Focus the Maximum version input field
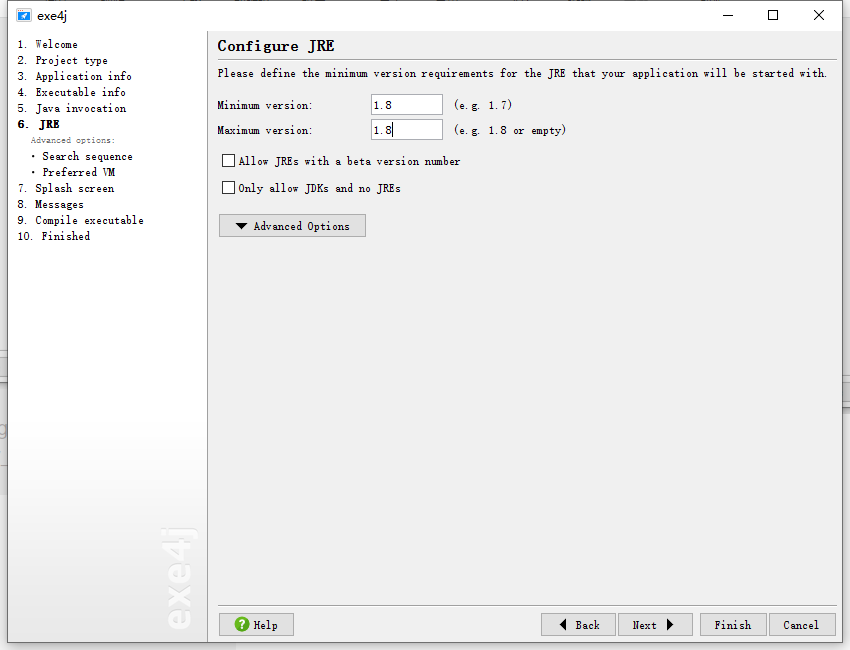 (407, 130)
